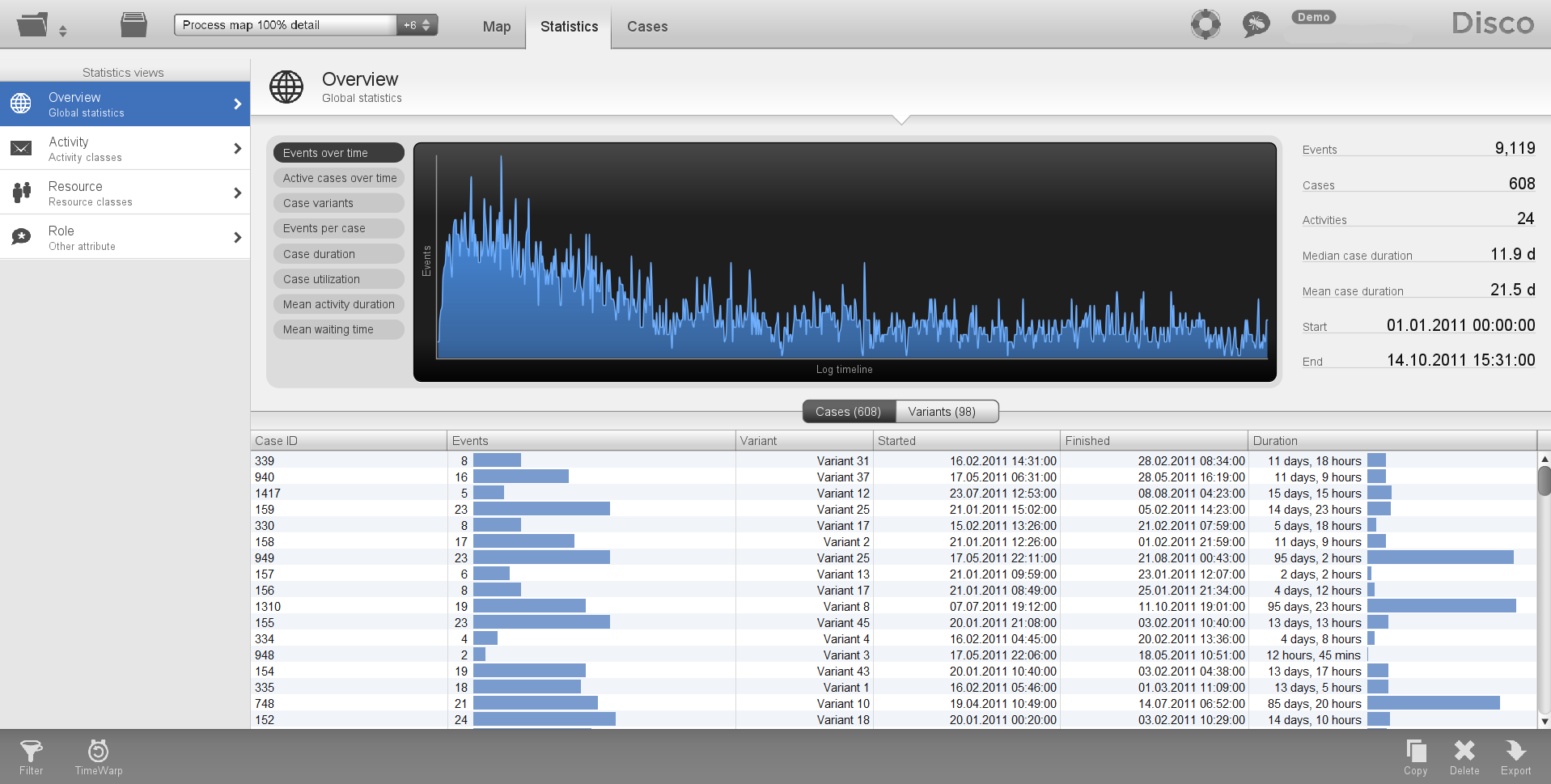
Task: Switch to the Map tab
Action: (496, 27)
